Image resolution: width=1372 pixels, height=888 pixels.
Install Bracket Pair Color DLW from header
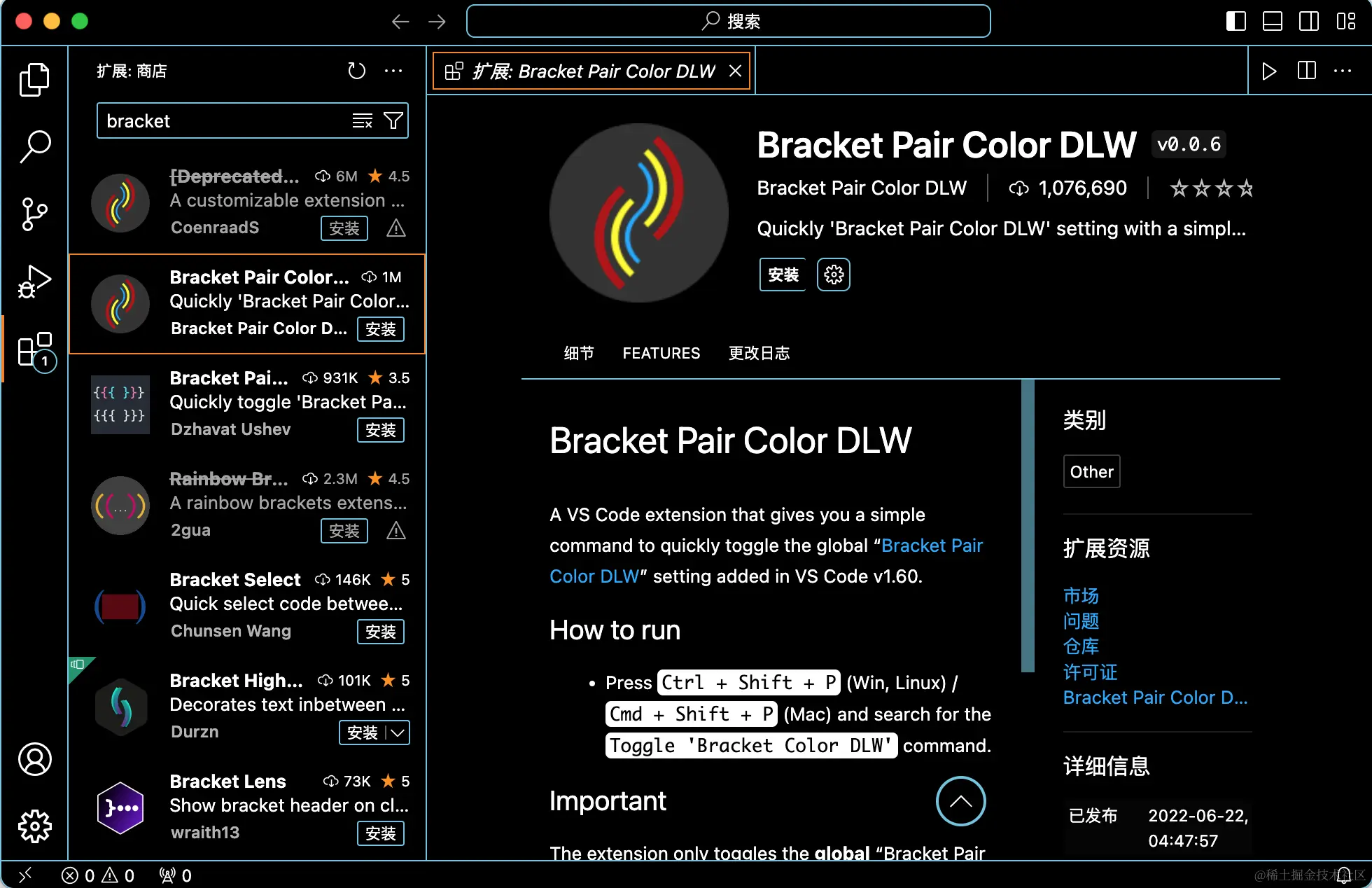(x=783, y=275)
